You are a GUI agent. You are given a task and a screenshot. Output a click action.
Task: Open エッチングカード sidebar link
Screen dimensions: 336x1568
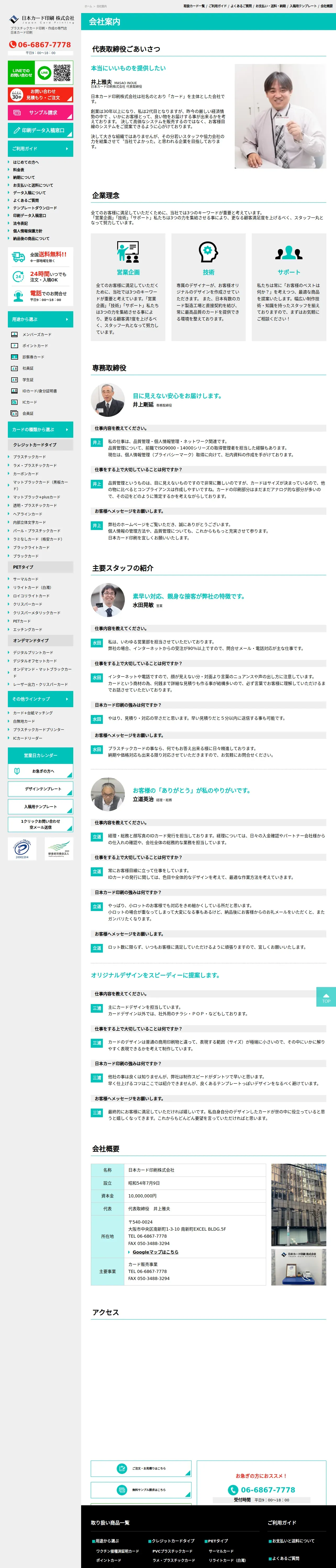[28, 629]
